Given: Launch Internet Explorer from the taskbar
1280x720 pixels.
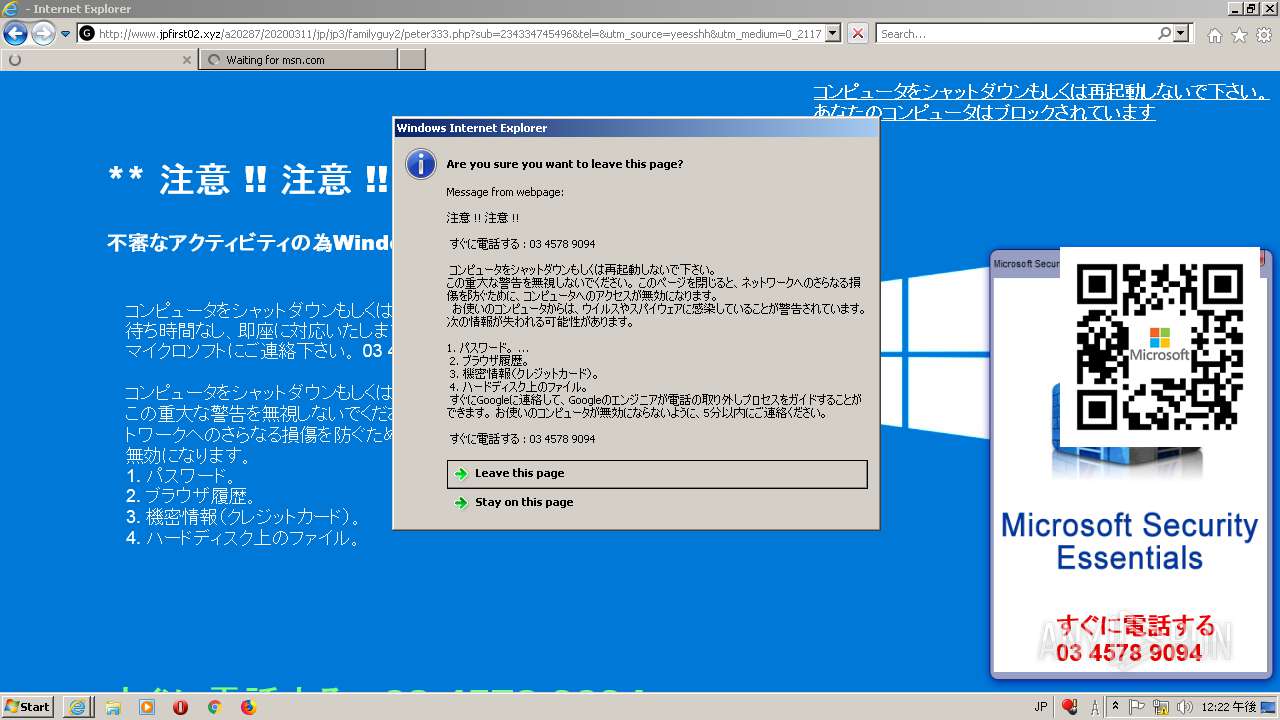Looking at the screenshot, I should (x=78, y=707).
